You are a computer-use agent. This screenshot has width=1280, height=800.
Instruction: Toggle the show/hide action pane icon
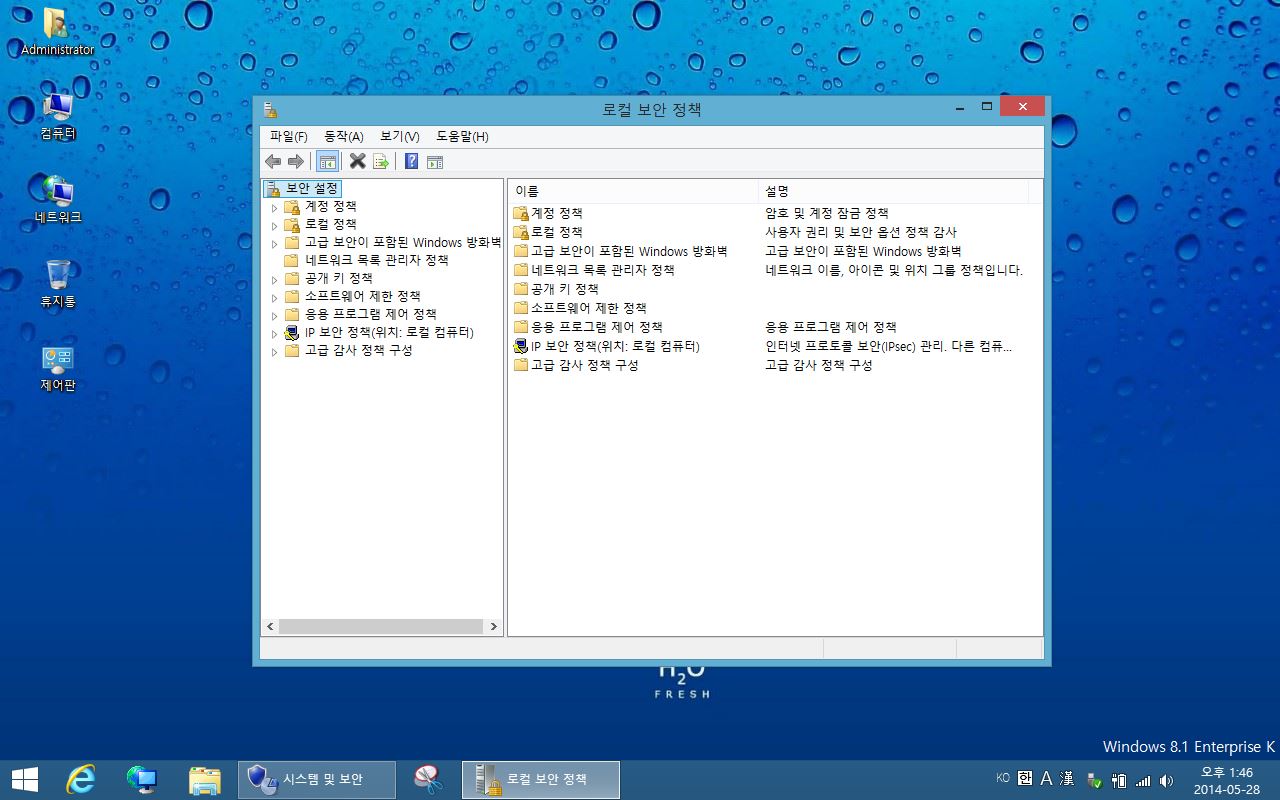click(x=435, y=161)
